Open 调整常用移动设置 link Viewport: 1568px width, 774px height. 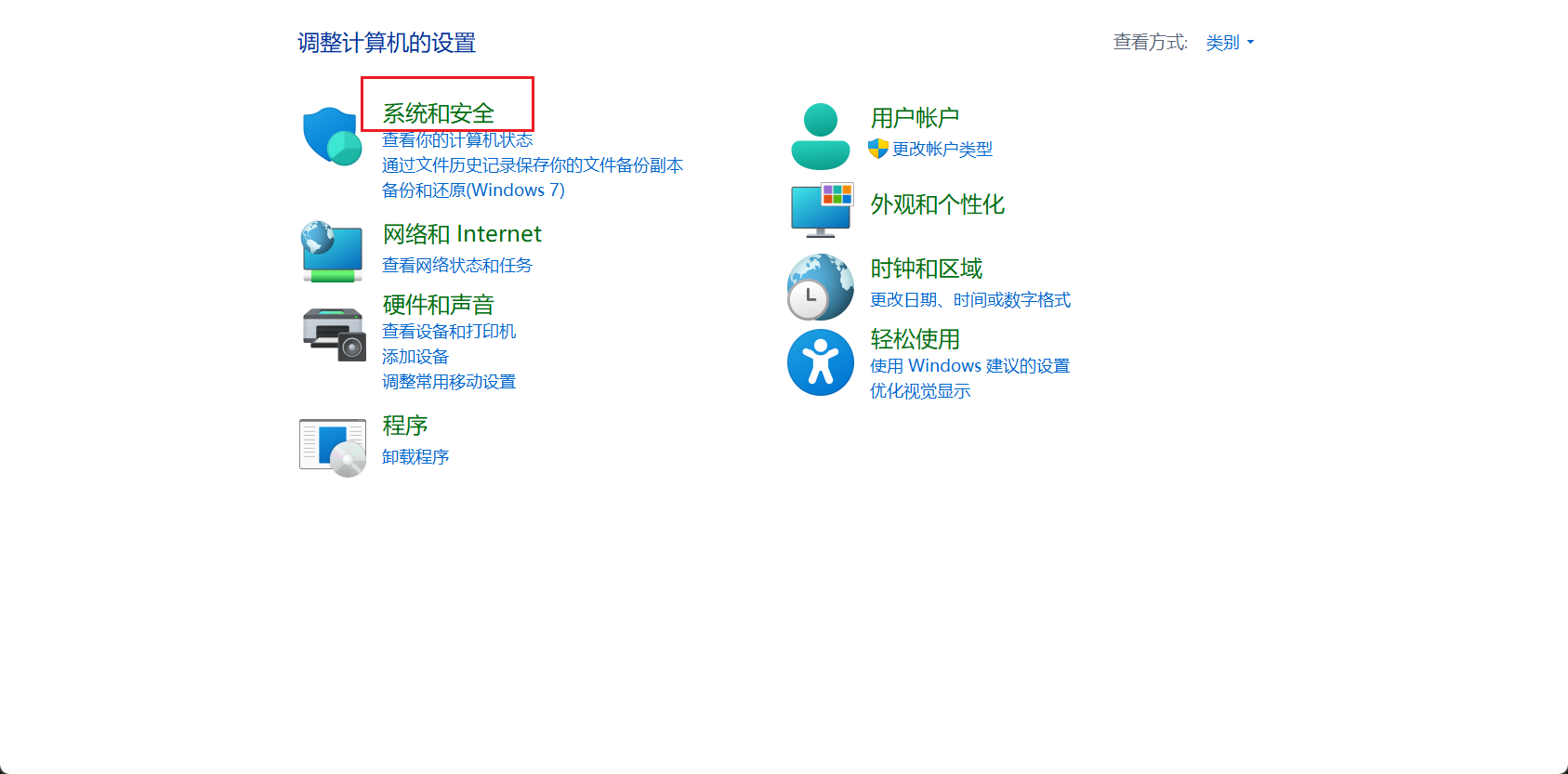449,382
